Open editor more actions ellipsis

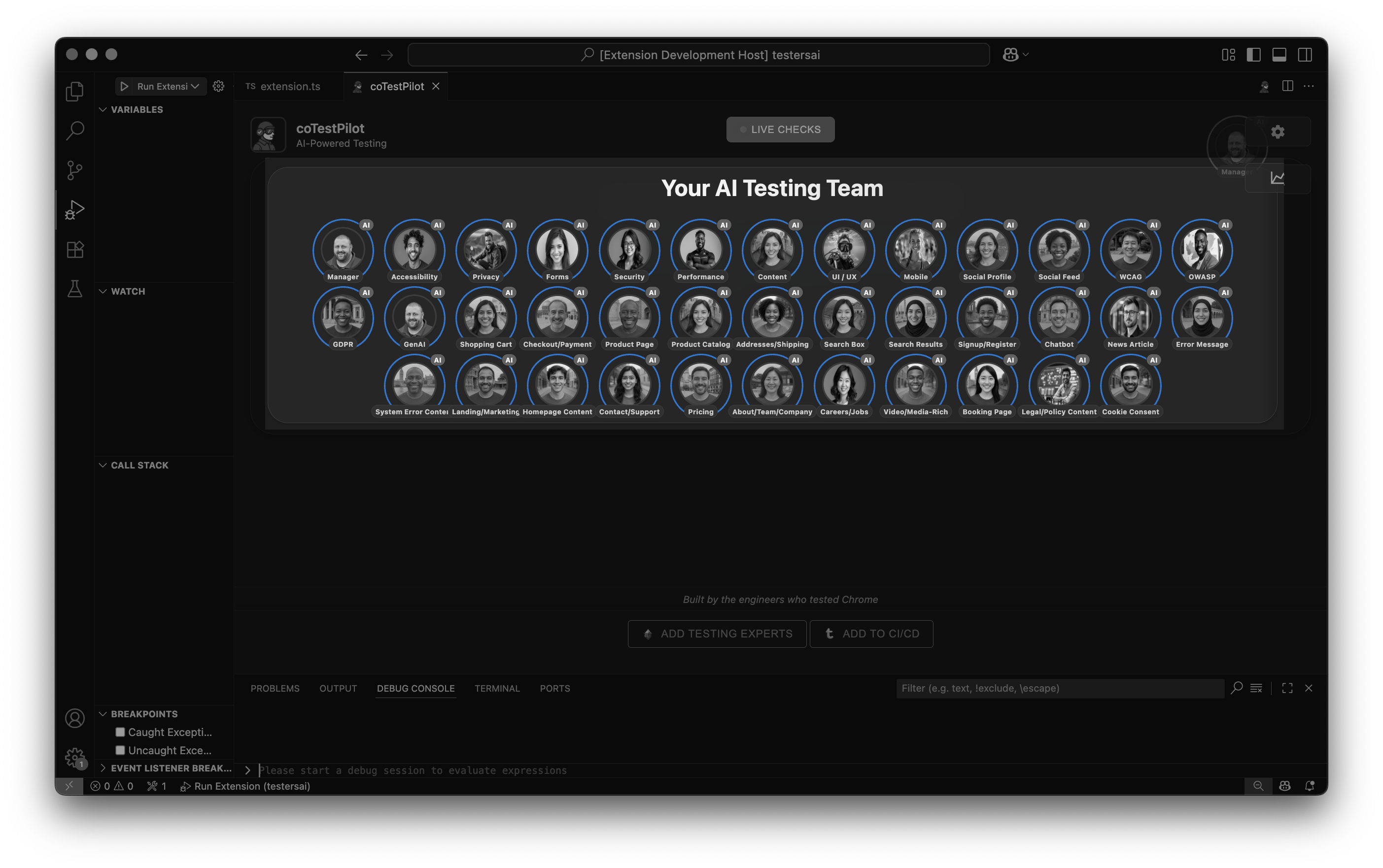pos(1309,86)
